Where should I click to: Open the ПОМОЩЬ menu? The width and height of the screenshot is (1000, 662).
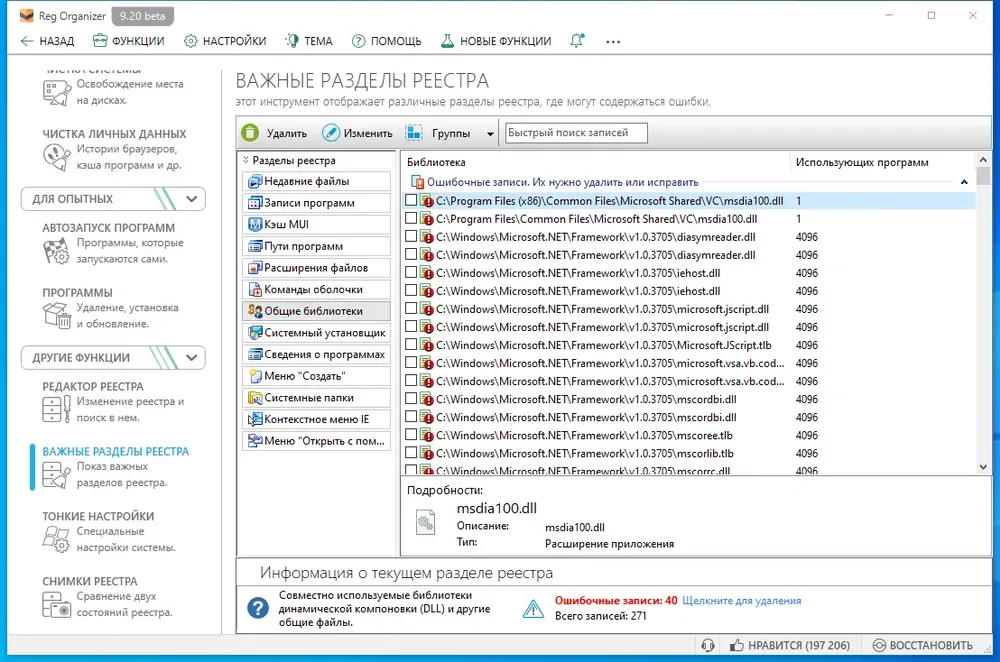[x=387, y=41]
